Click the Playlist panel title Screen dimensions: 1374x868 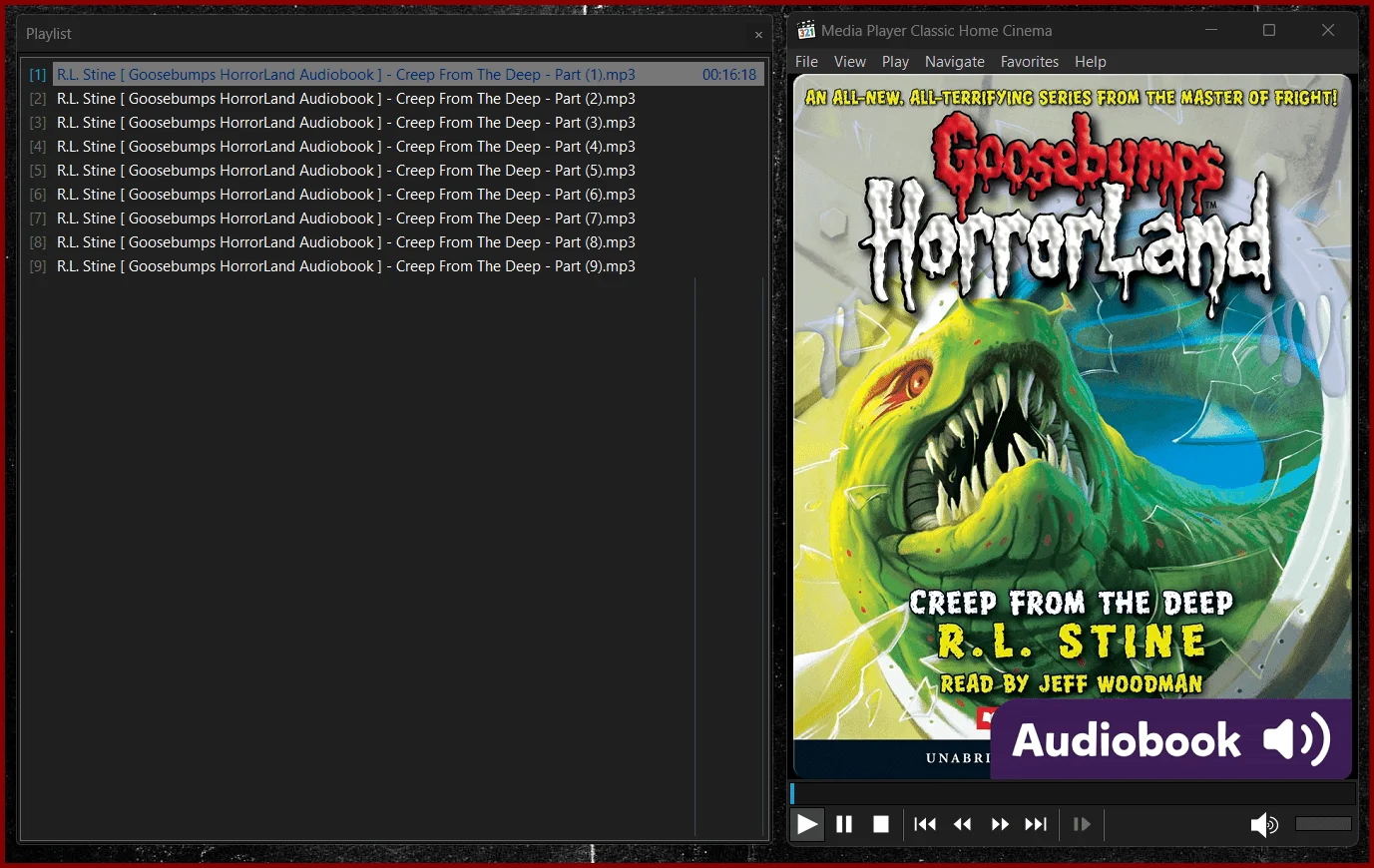49,34
